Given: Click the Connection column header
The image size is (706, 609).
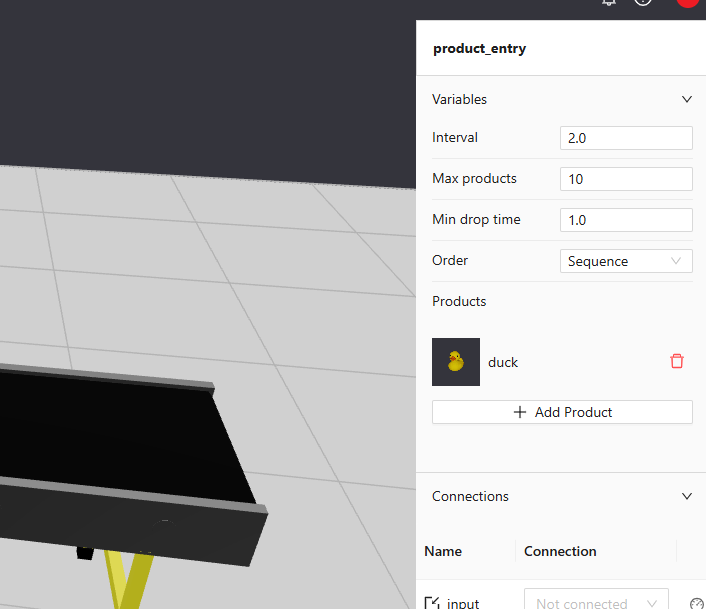Looking at the screenshot, I should click(560, 551).
